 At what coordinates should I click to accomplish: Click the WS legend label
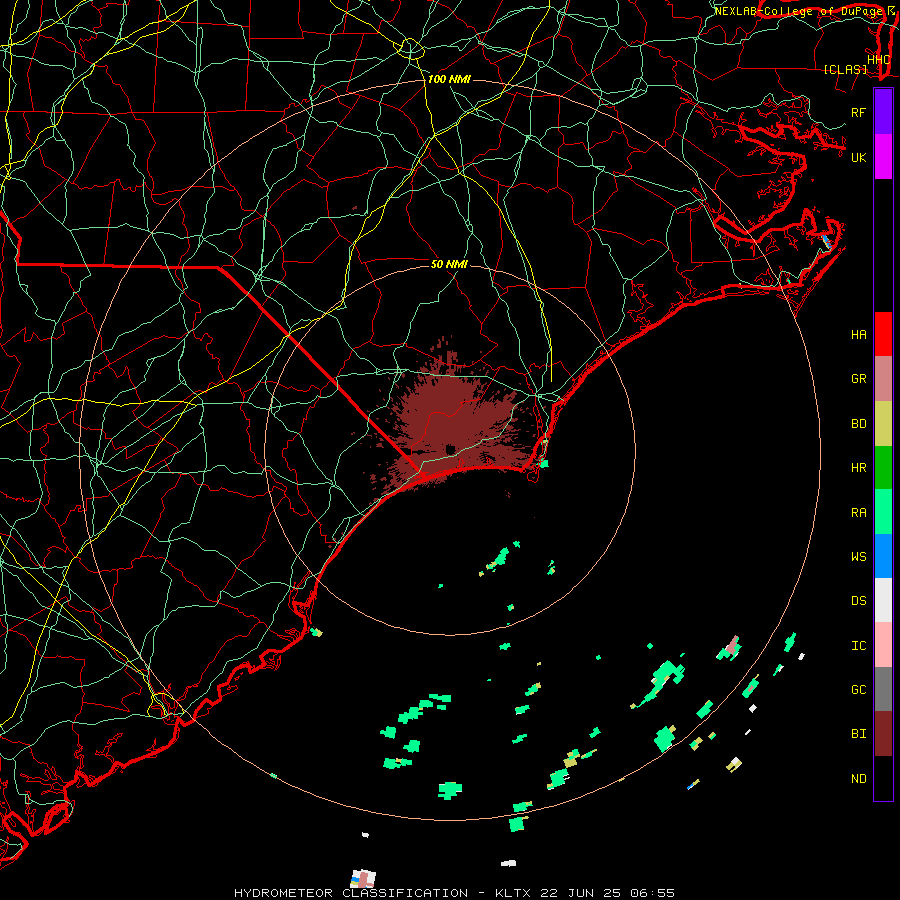coord(859,557)
